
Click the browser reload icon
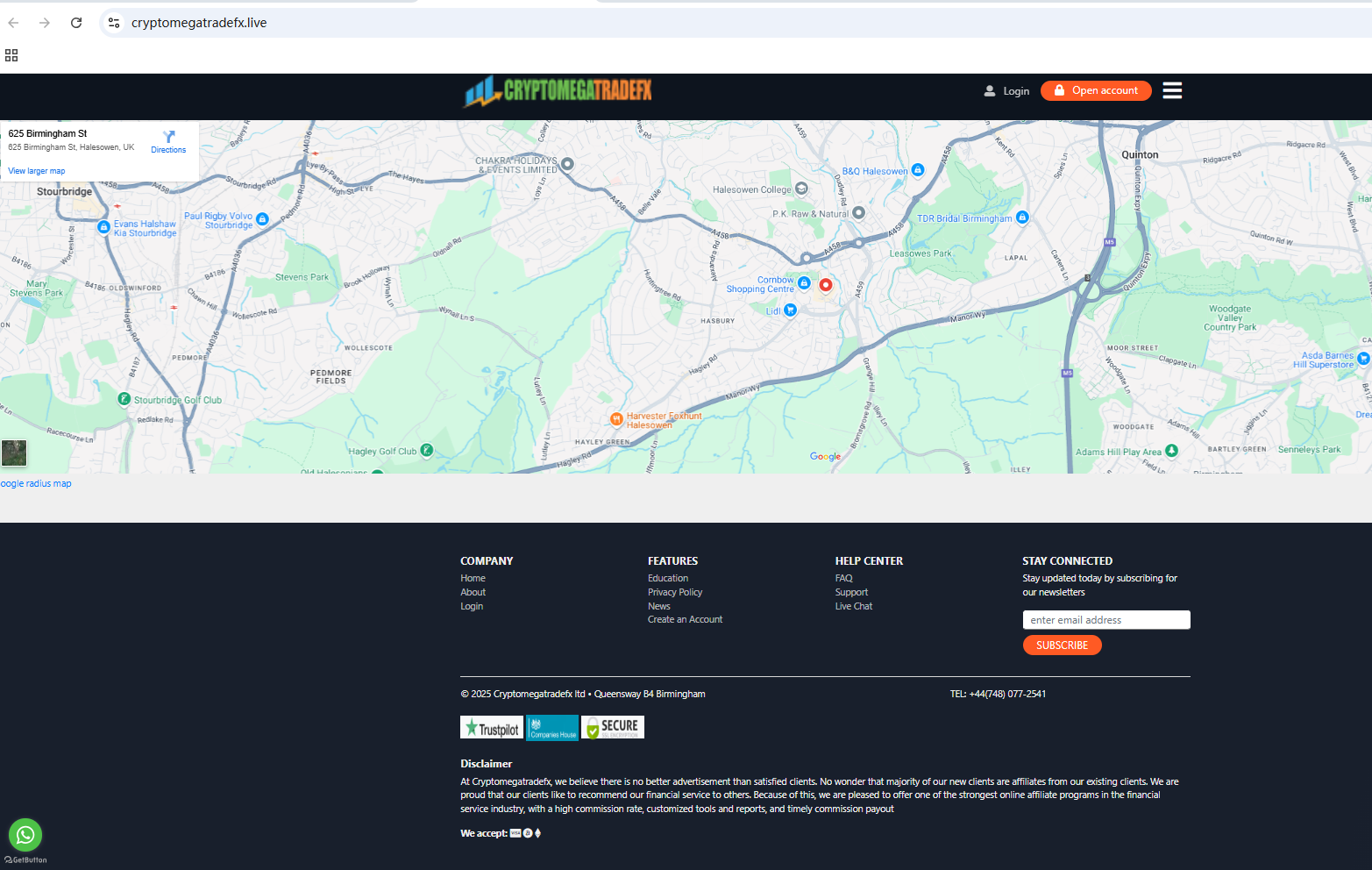[76, 23]
